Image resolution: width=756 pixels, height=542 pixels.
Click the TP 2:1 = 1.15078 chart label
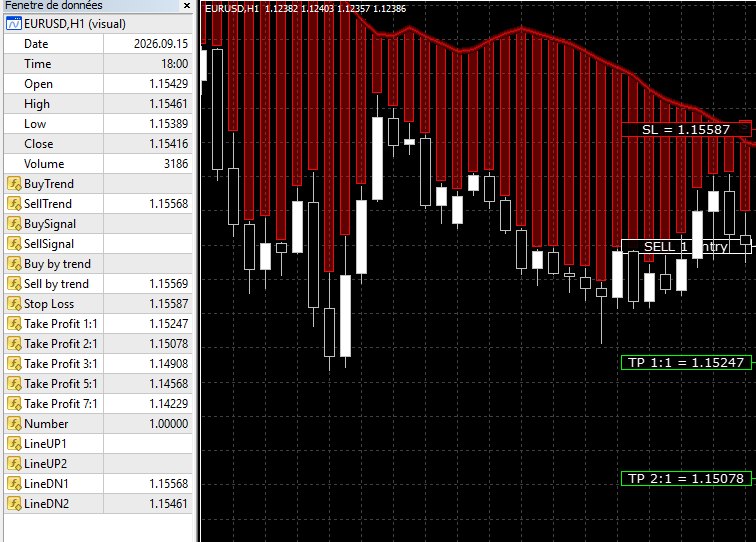pos(686,478)
